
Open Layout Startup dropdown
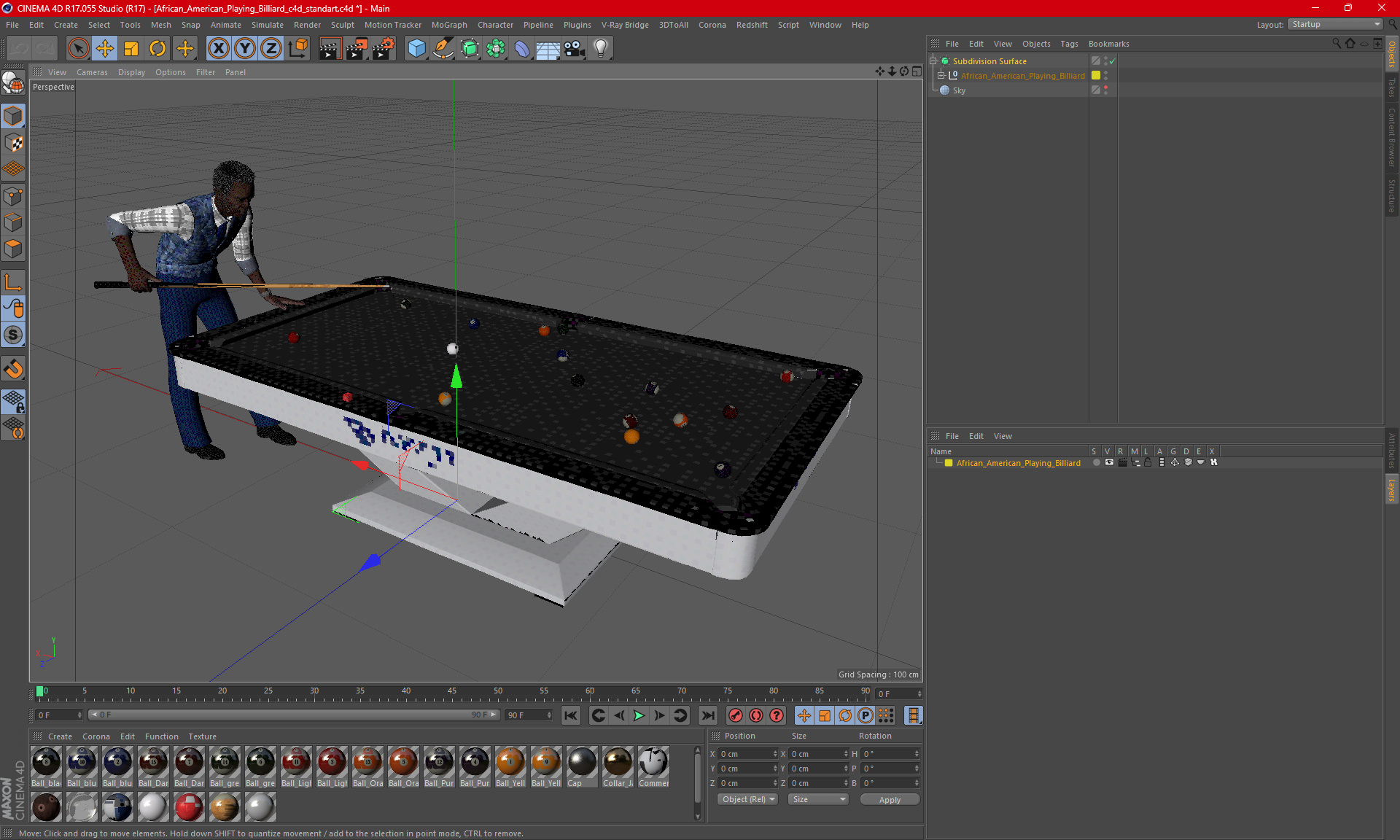pyautogui.click(x=1336, y=24)
